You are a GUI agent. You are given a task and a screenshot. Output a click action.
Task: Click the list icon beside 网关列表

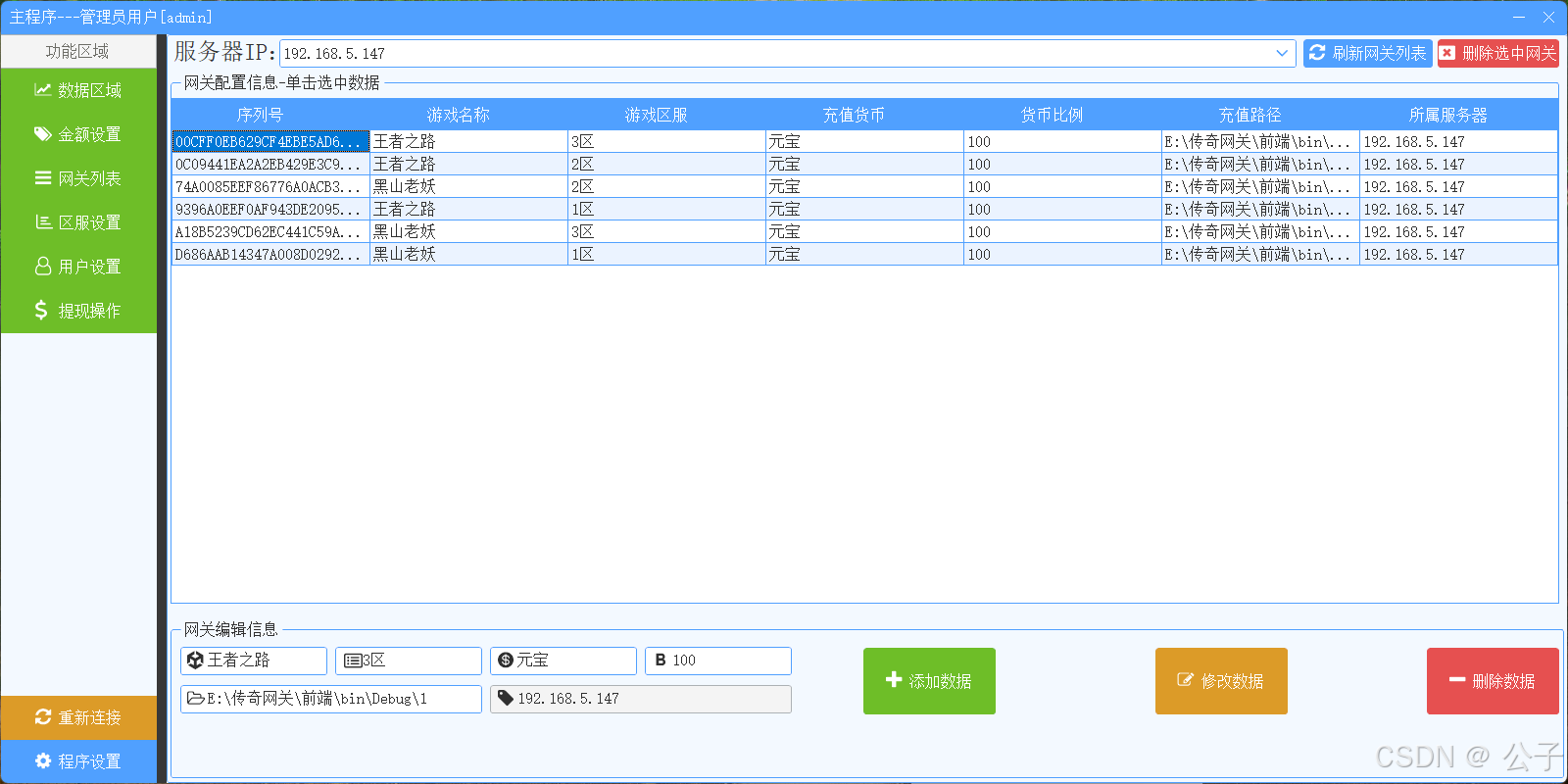point(42,178)
